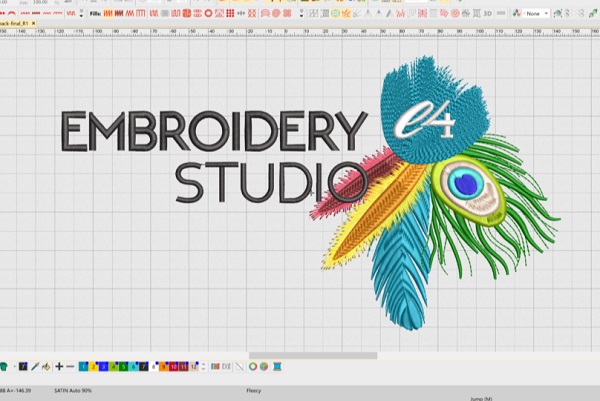Click the palette row stepper arrows
Screen dimensions: 600x401
click(203, 367)
